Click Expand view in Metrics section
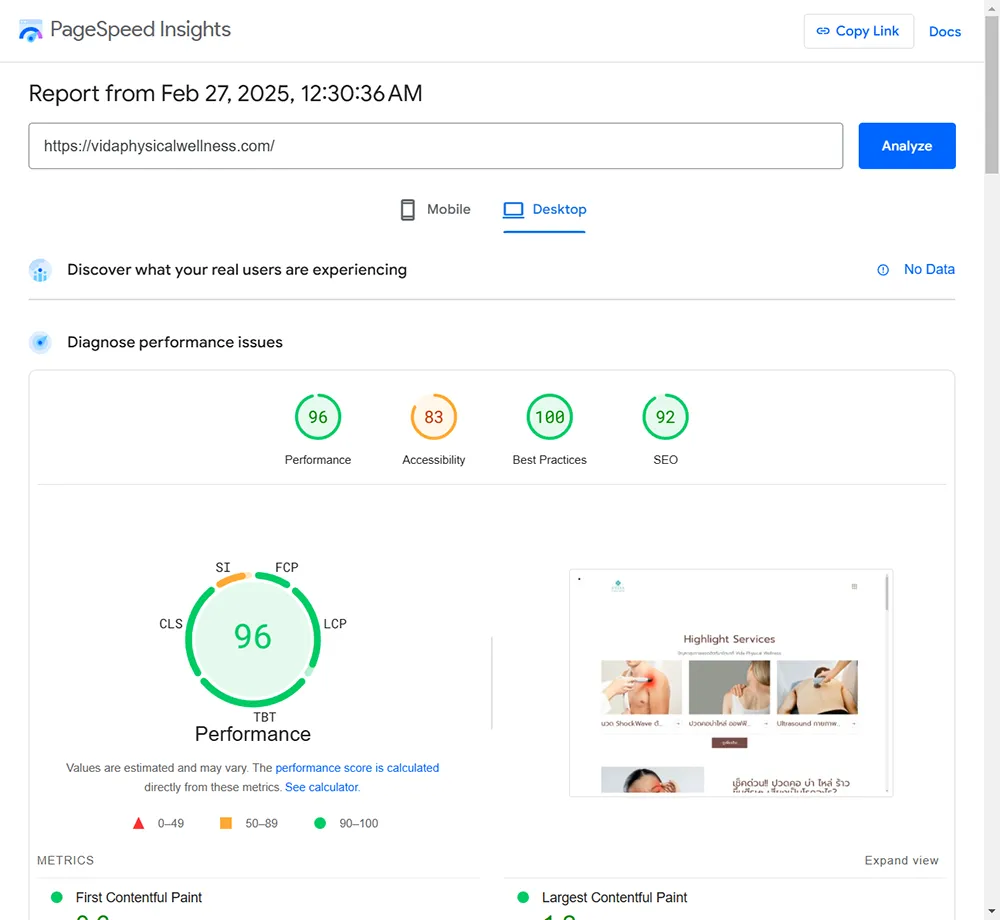 click(901, 860)
